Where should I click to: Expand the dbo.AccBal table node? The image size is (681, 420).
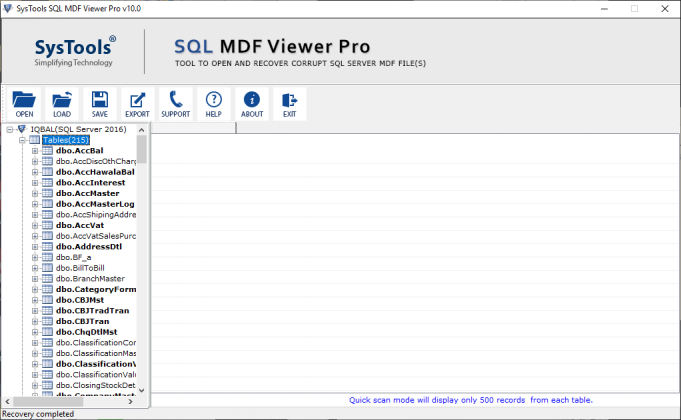pos(35,151)
